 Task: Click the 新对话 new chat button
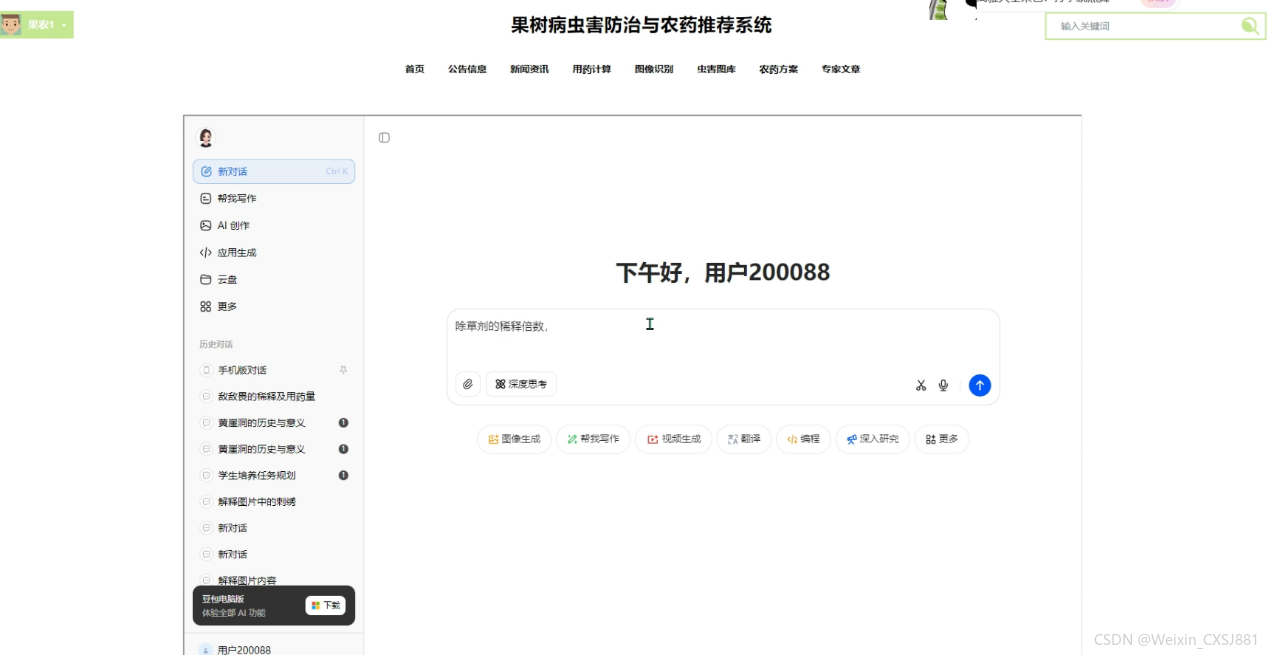click(x=273, y=171)
